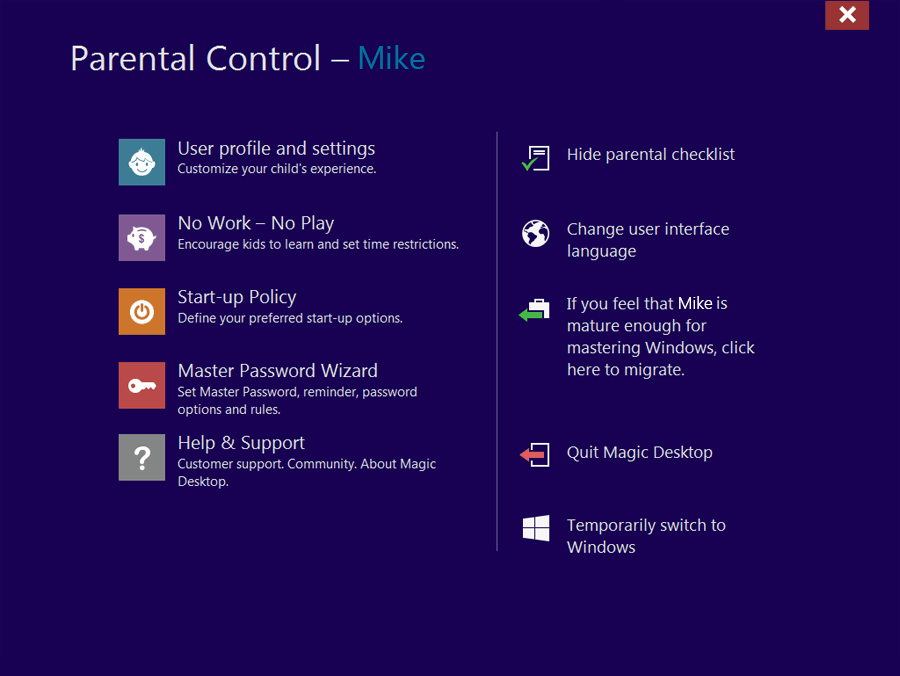Viewport: 900px width, 676px height.
Task: Open No Work – No Play settings
Action: pos(256,223)
